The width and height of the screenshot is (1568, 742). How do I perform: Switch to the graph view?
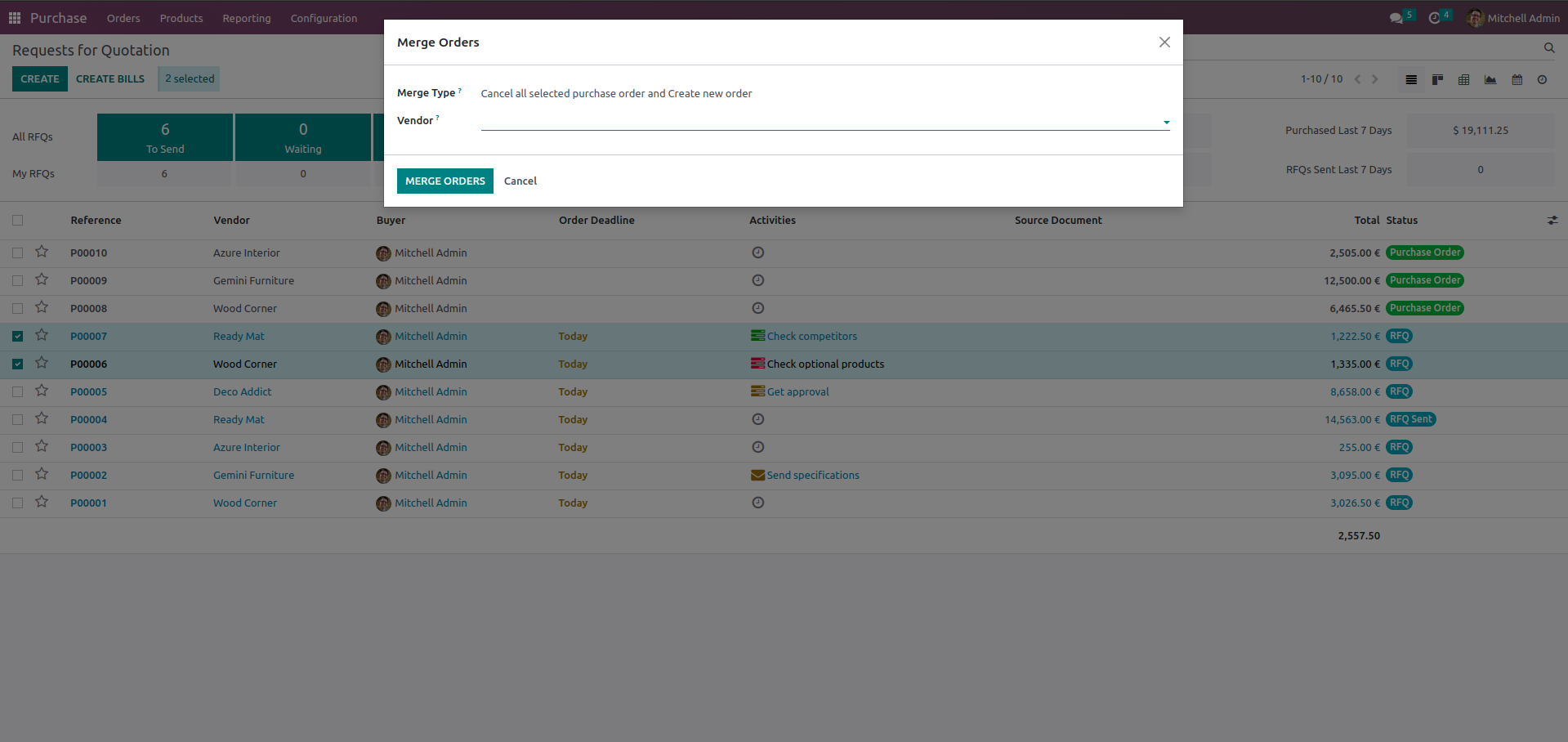click(x=1490, y=79)
